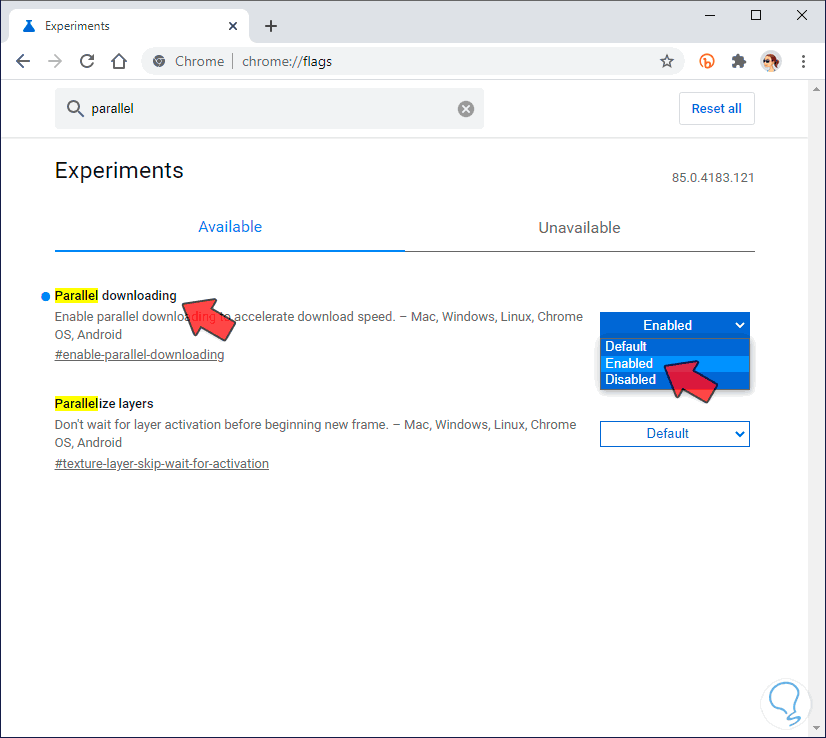Minimize the Chrome window

pos(710,15)
